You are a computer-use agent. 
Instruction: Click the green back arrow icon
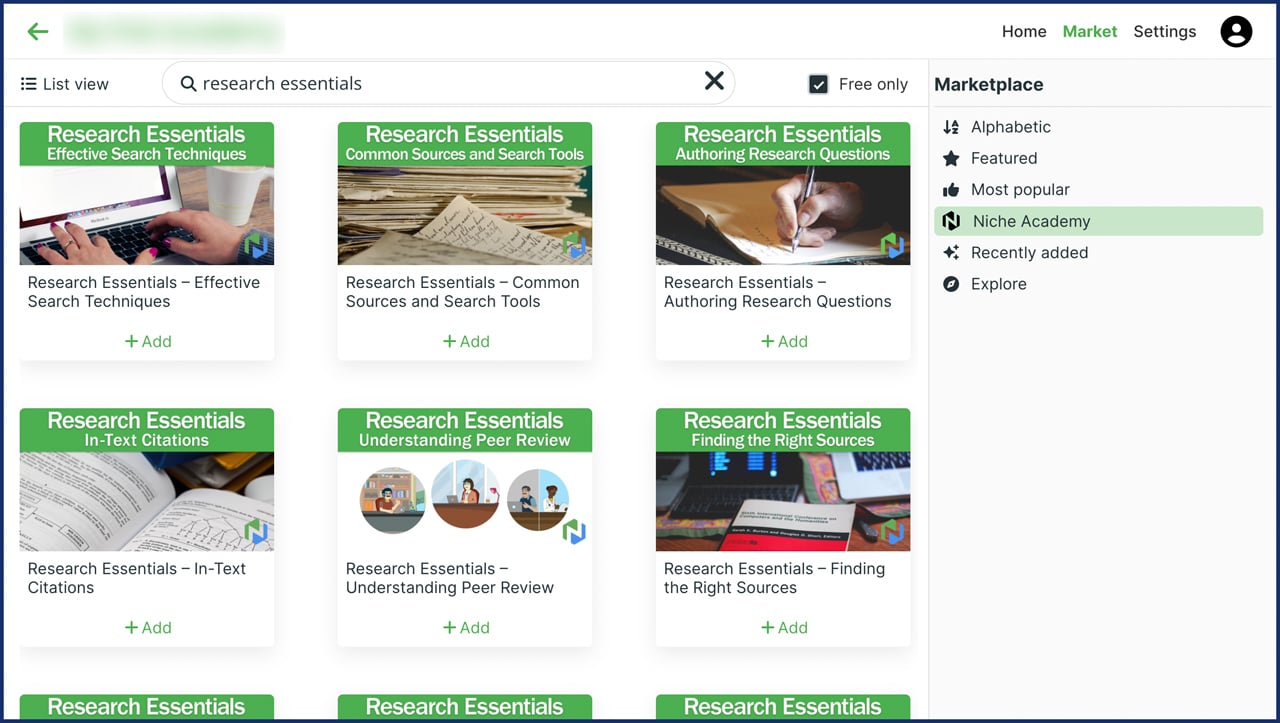(x=38, y=32)
